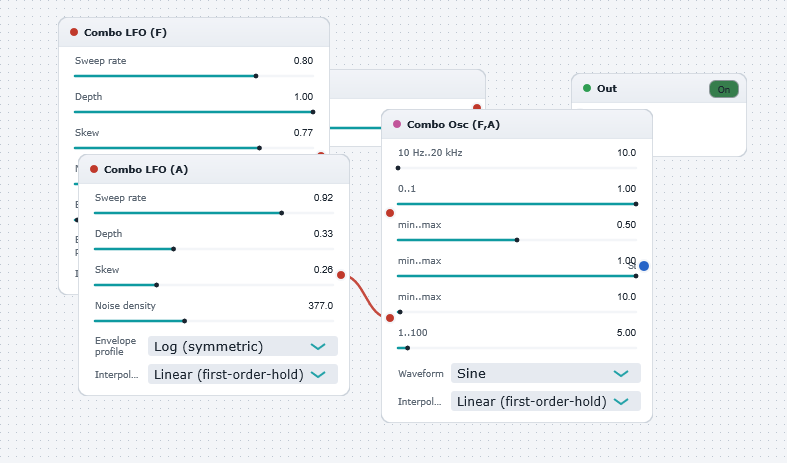This screenshot has height=463, width=787.
Task: Click the 377.0 Noise density value
Action: 321,306
